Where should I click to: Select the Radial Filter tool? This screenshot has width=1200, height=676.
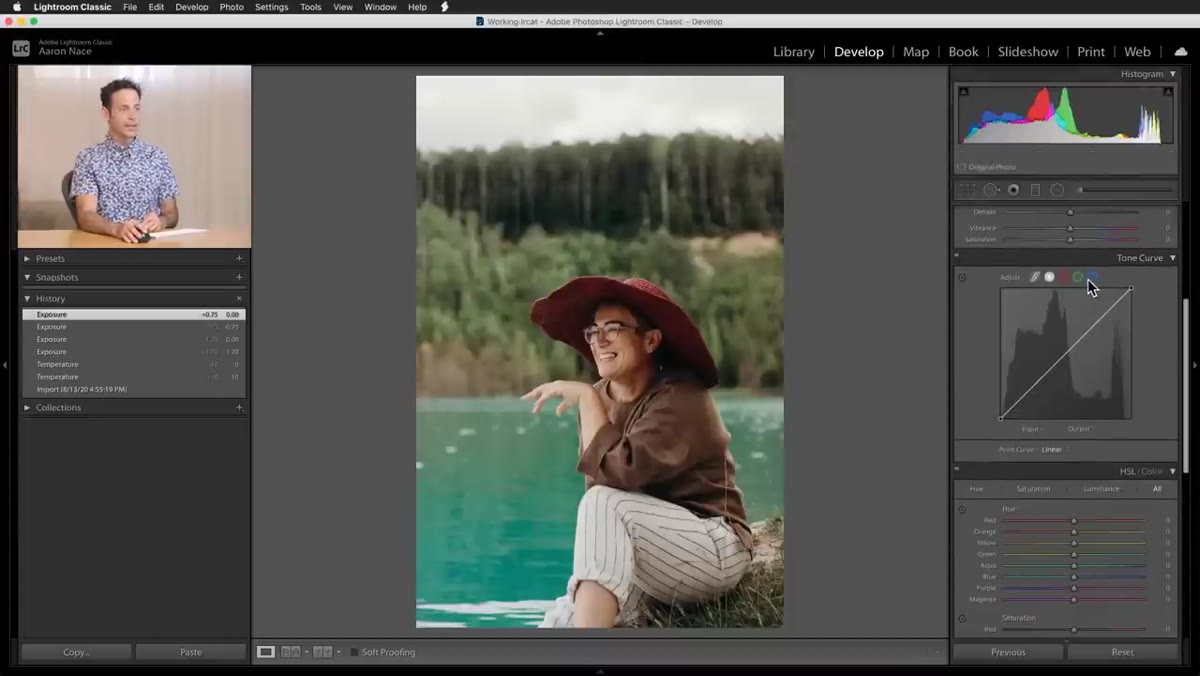coord(1057,190)
